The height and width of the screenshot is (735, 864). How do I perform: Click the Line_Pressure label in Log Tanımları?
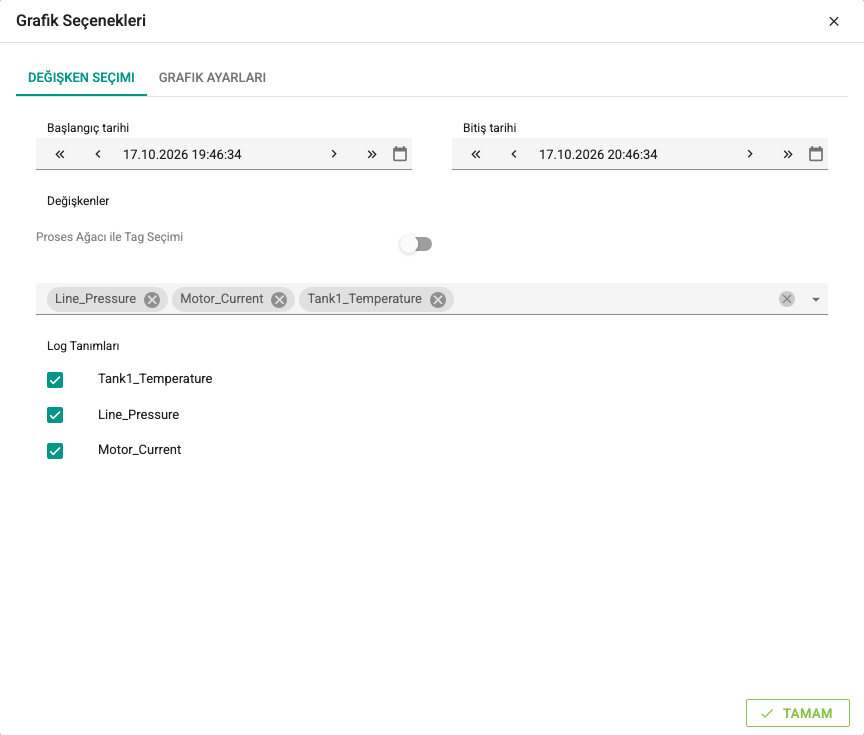click(138, 415)
